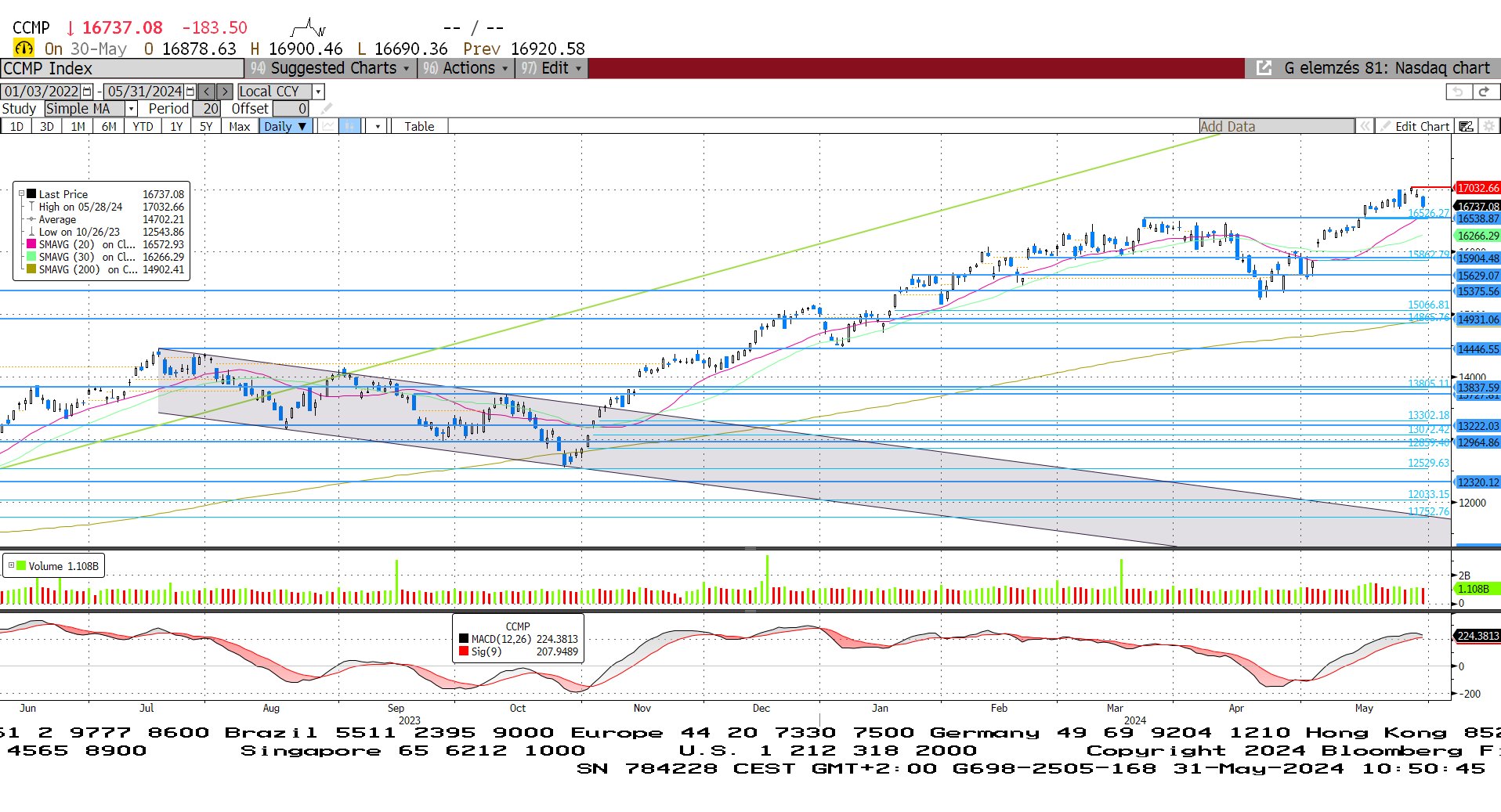Collapse the Volume panel legend
This screenshot has height=812, width=1501.
(11, 565)
